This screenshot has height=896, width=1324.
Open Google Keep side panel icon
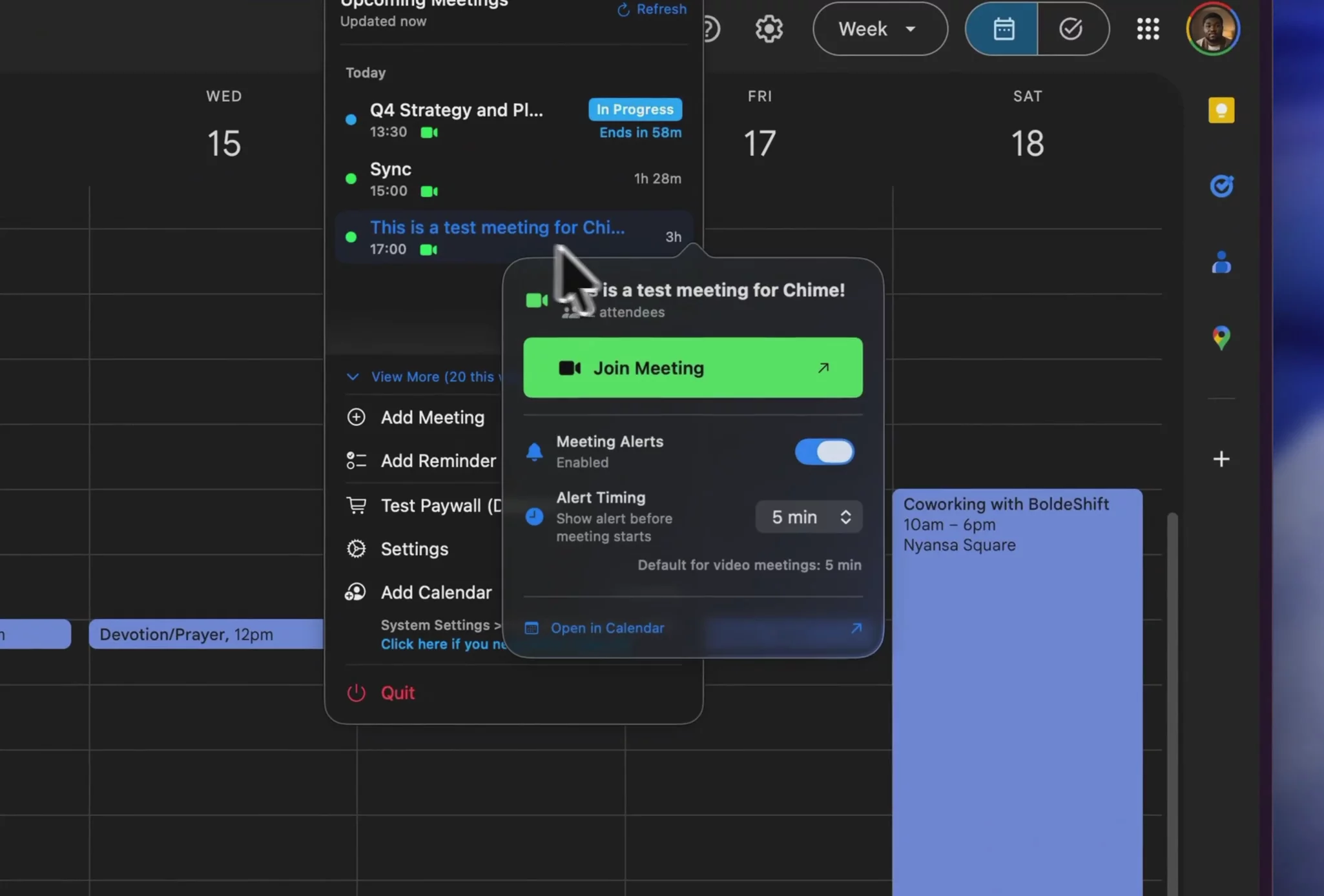[1221, 110]
